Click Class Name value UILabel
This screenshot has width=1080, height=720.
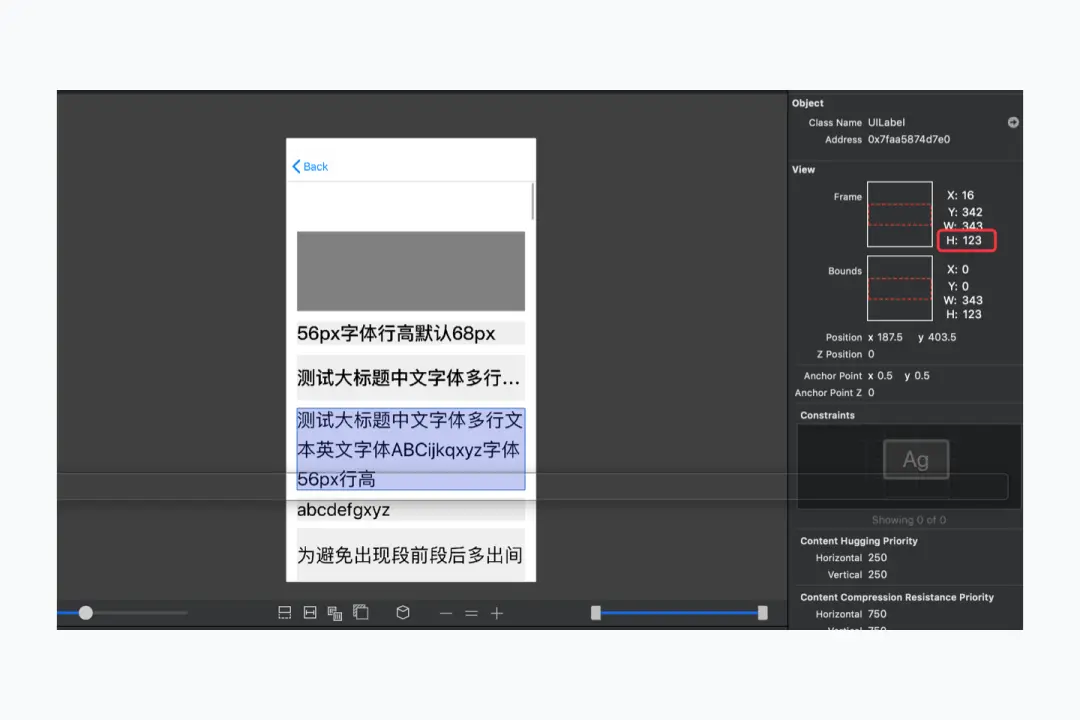pos(886,123)
